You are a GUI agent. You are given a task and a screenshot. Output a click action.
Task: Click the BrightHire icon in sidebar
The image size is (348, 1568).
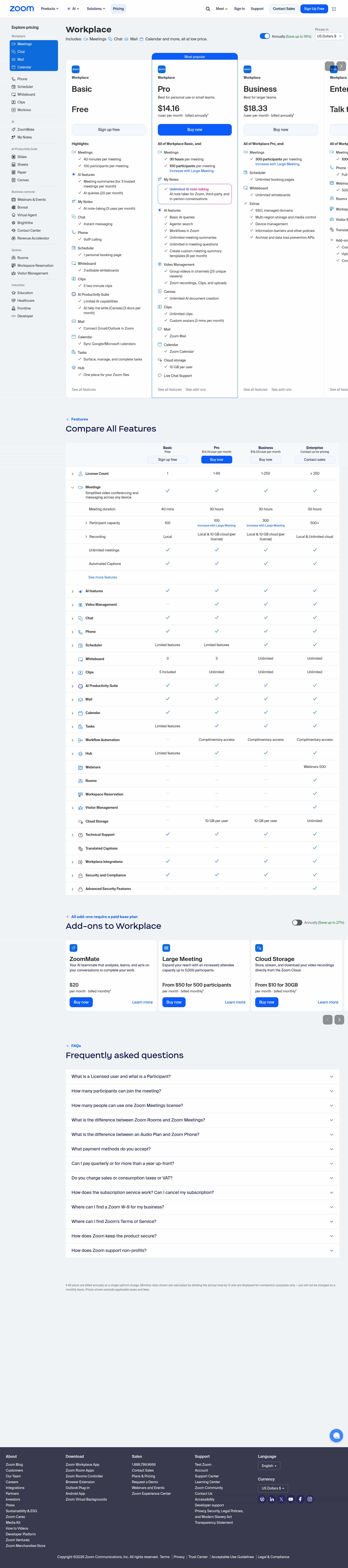tap(13, 223)
